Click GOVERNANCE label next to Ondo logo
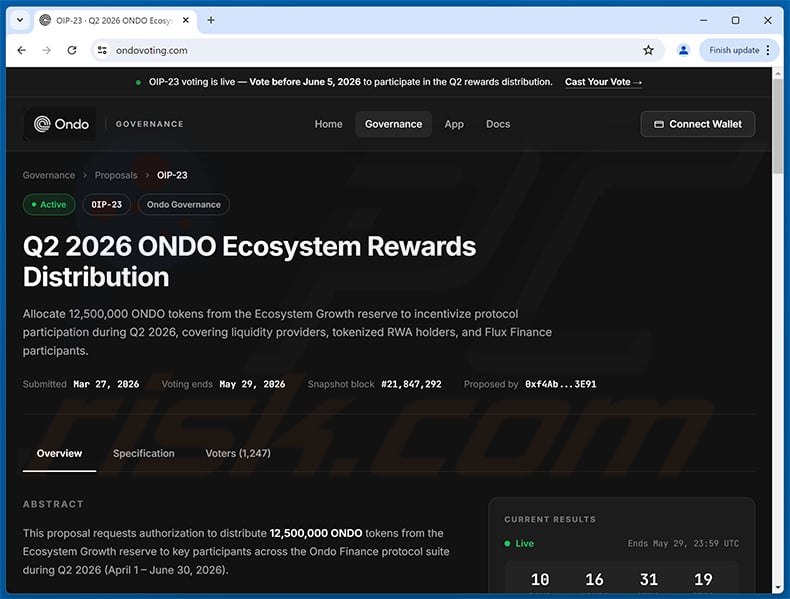This screenshot has width=790, height=599. (x=150, y=124)
